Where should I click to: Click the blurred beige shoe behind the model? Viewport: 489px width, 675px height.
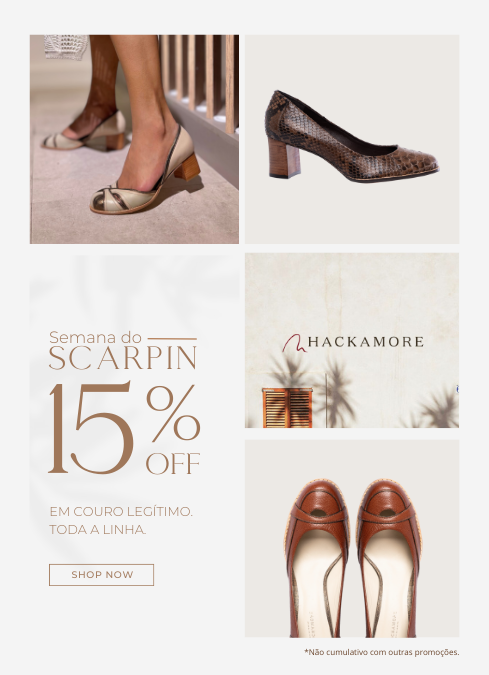(84, 133)
